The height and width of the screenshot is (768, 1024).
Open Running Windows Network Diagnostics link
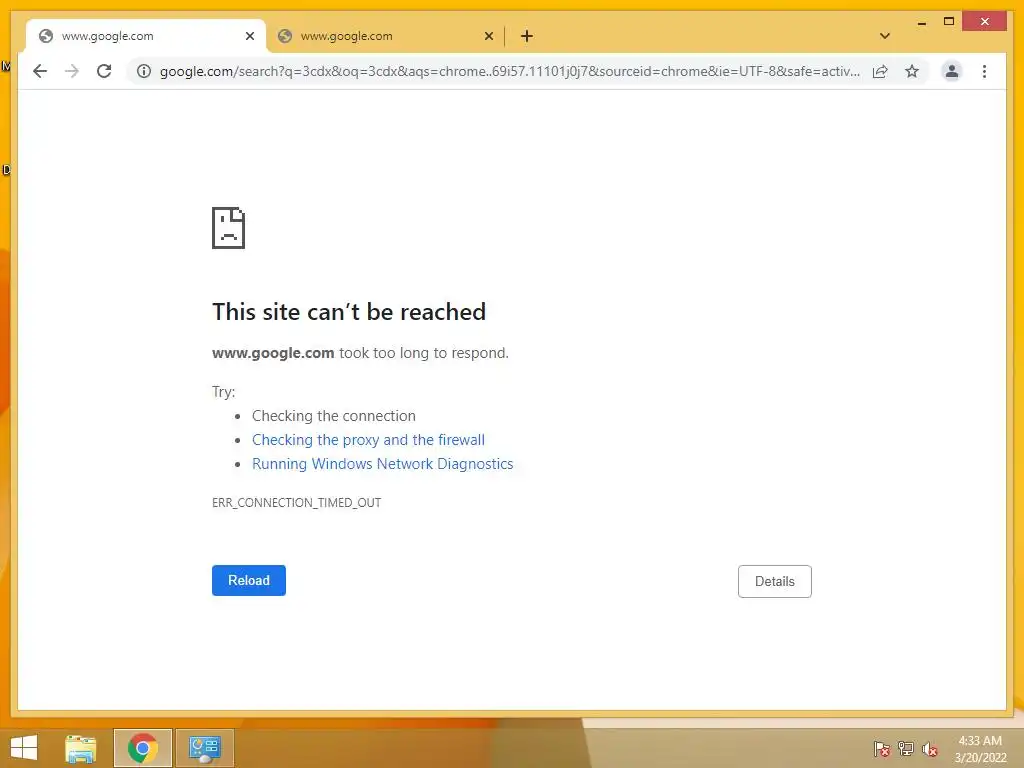click(383, 464)
